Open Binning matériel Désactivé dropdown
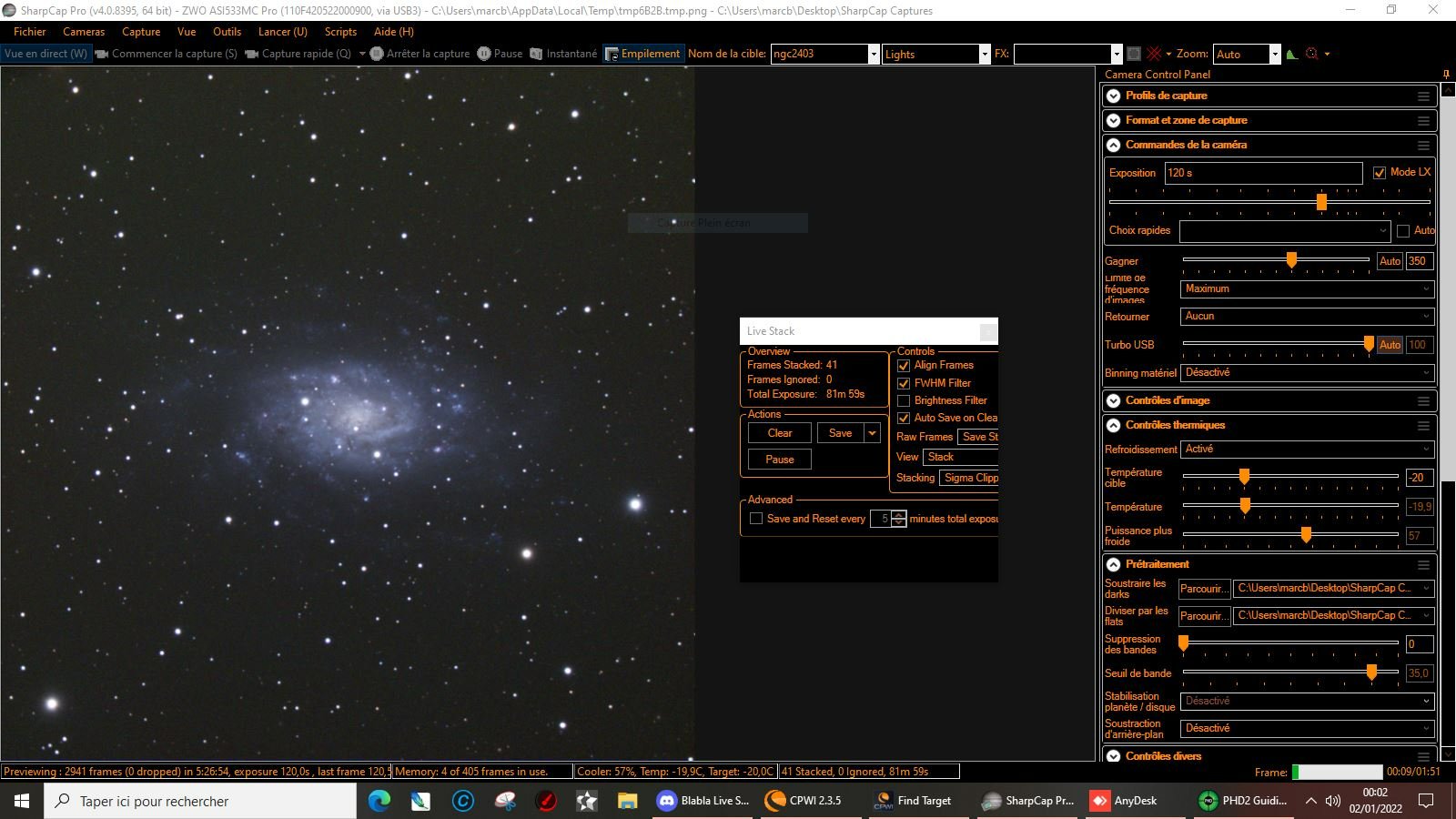 pyautogui.click(x=1308, y=373)
